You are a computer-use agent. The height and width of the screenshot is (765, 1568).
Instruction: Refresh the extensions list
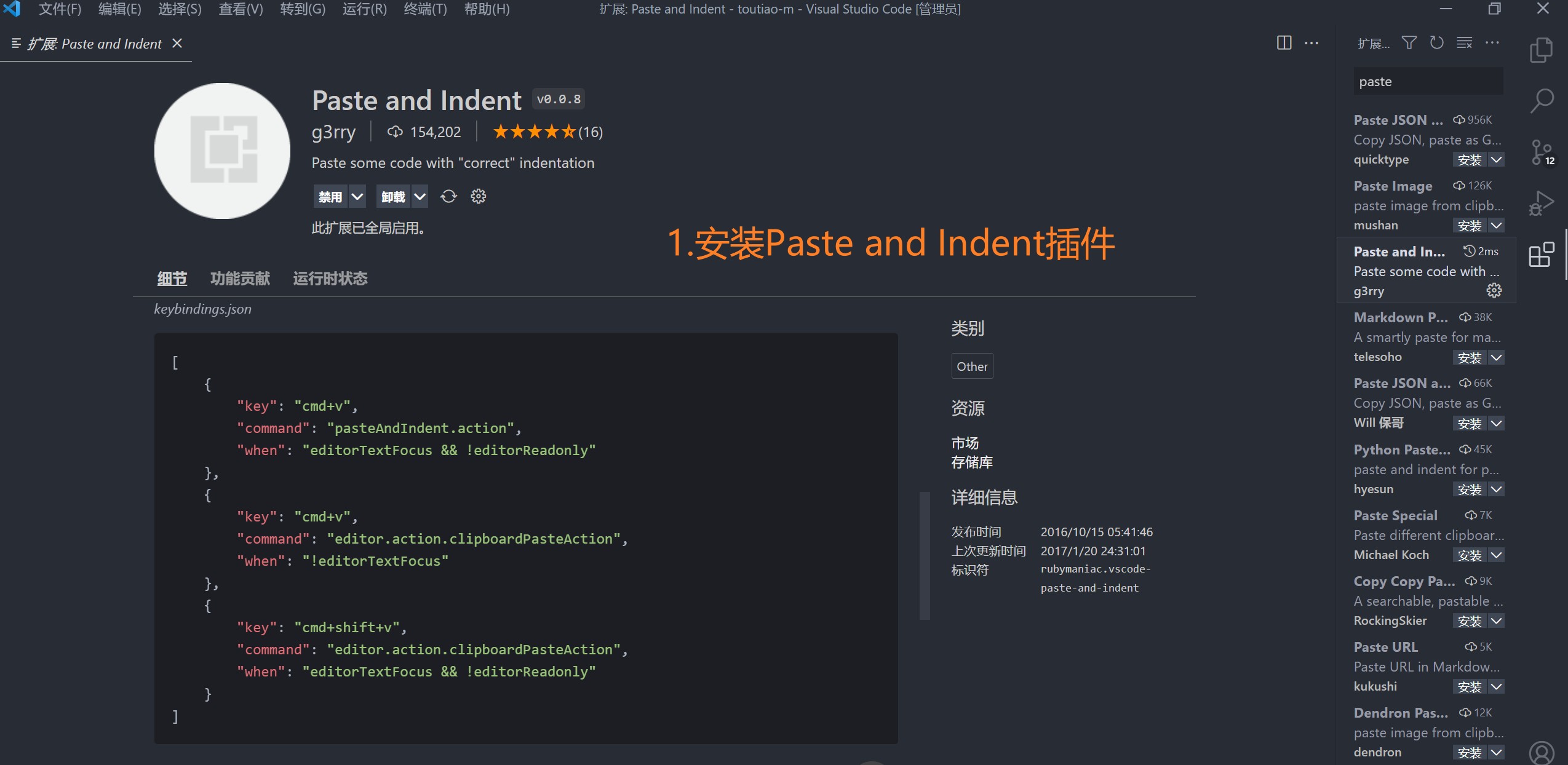[x=1436, y=43]
